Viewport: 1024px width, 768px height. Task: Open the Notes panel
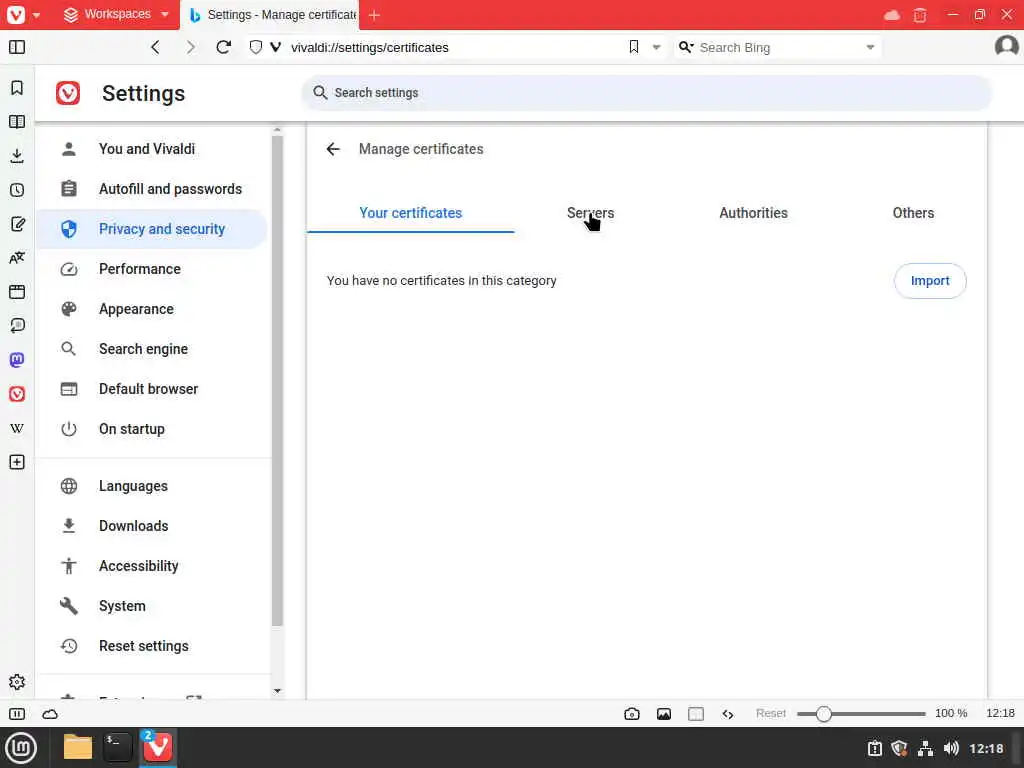tap(17, 224)
